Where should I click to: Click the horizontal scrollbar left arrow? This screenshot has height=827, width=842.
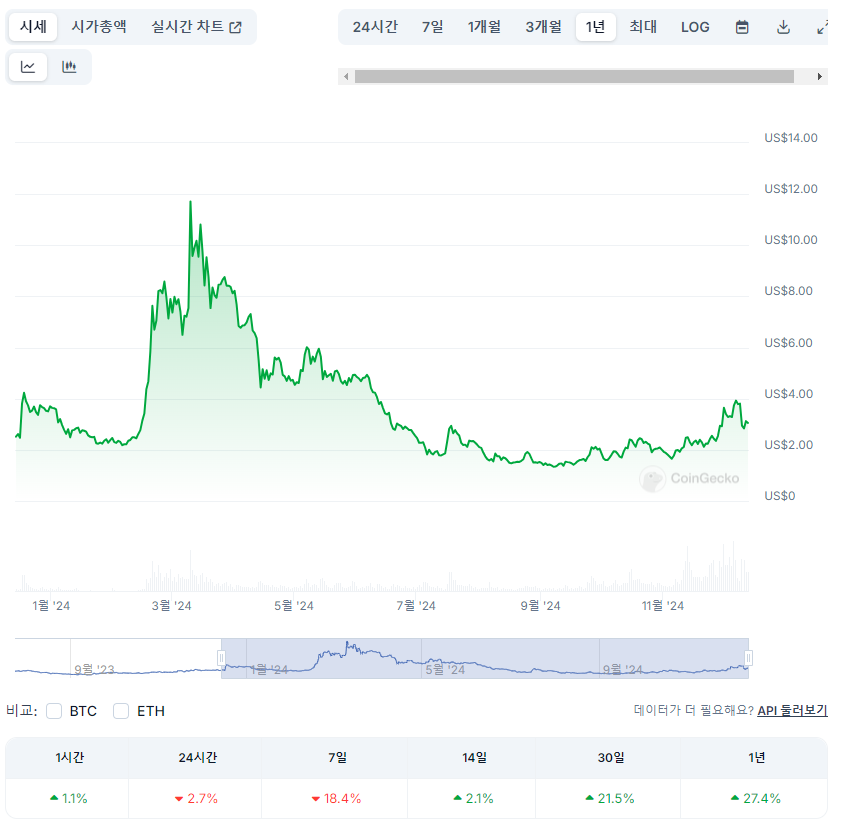coord(346,77)
